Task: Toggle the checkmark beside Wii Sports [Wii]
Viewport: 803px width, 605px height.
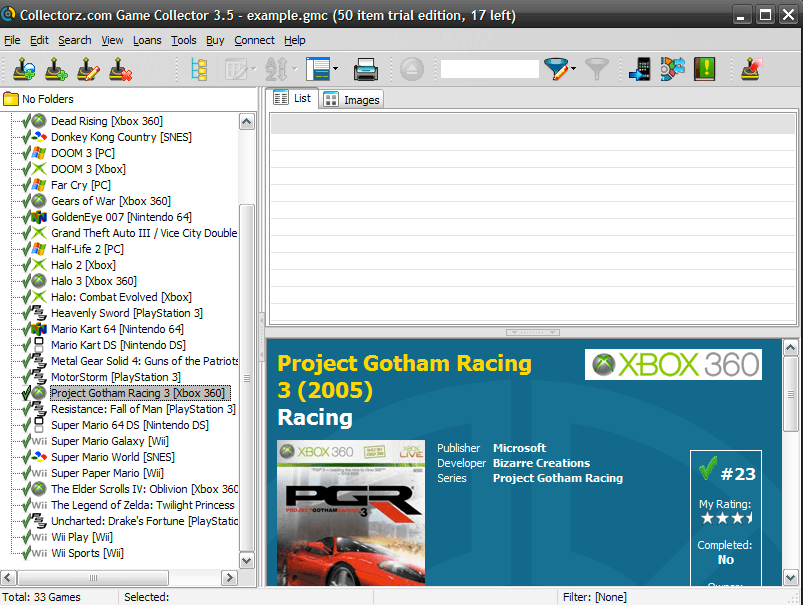Action: (x=25, y=553)
